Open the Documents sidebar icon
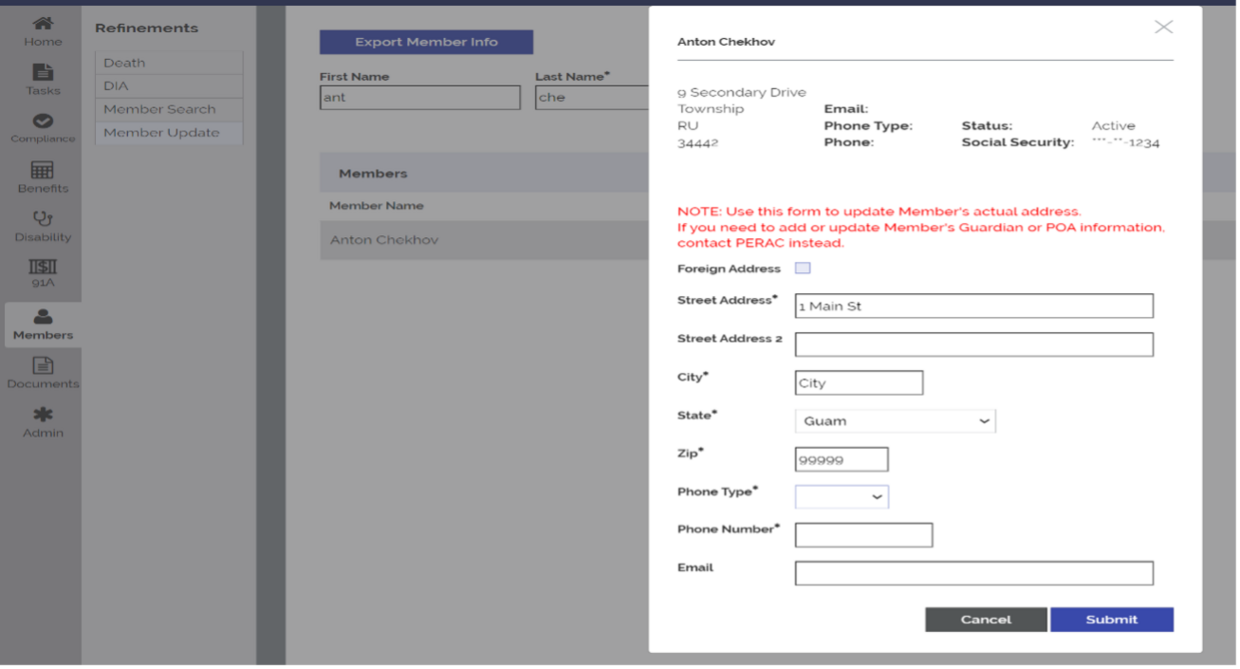 tap(43, 366)
